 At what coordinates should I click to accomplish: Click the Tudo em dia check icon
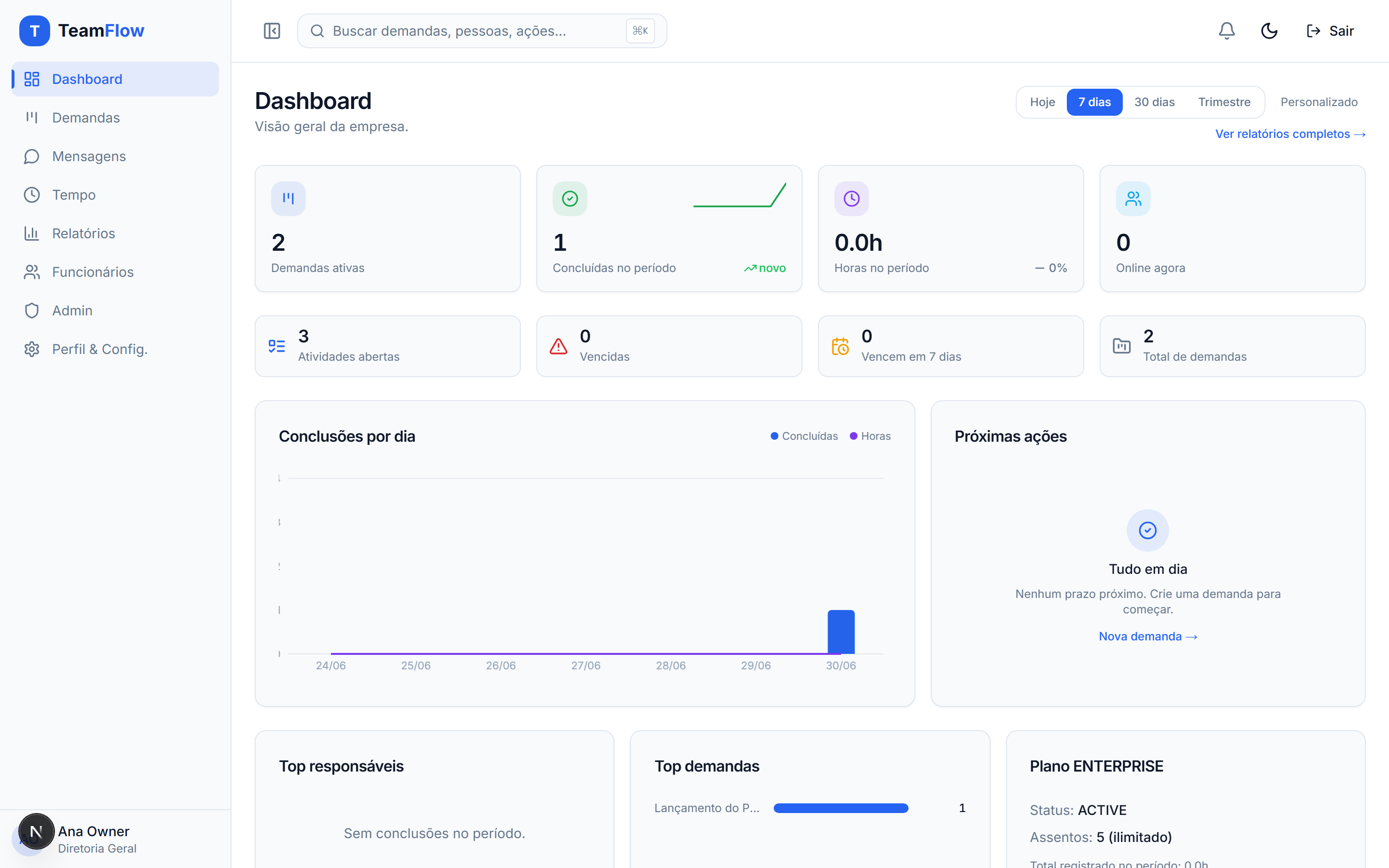point(1147,530)
